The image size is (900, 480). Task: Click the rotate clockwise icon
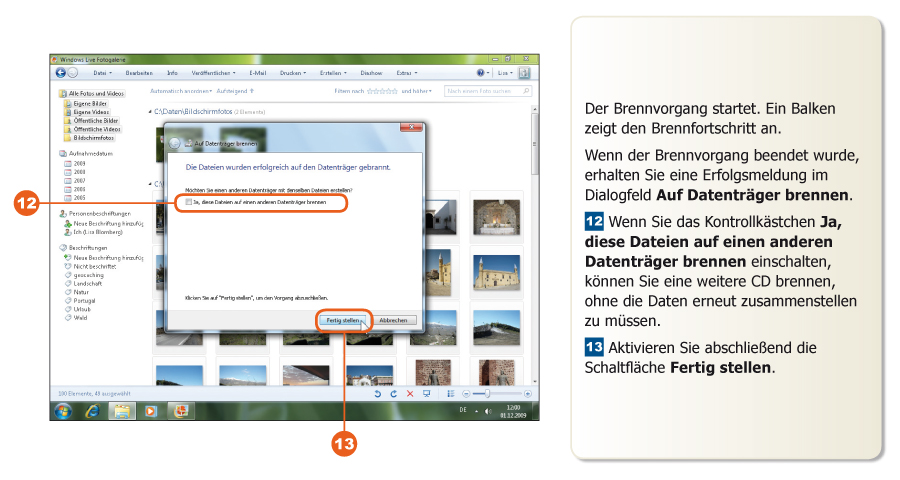(393, 395)
